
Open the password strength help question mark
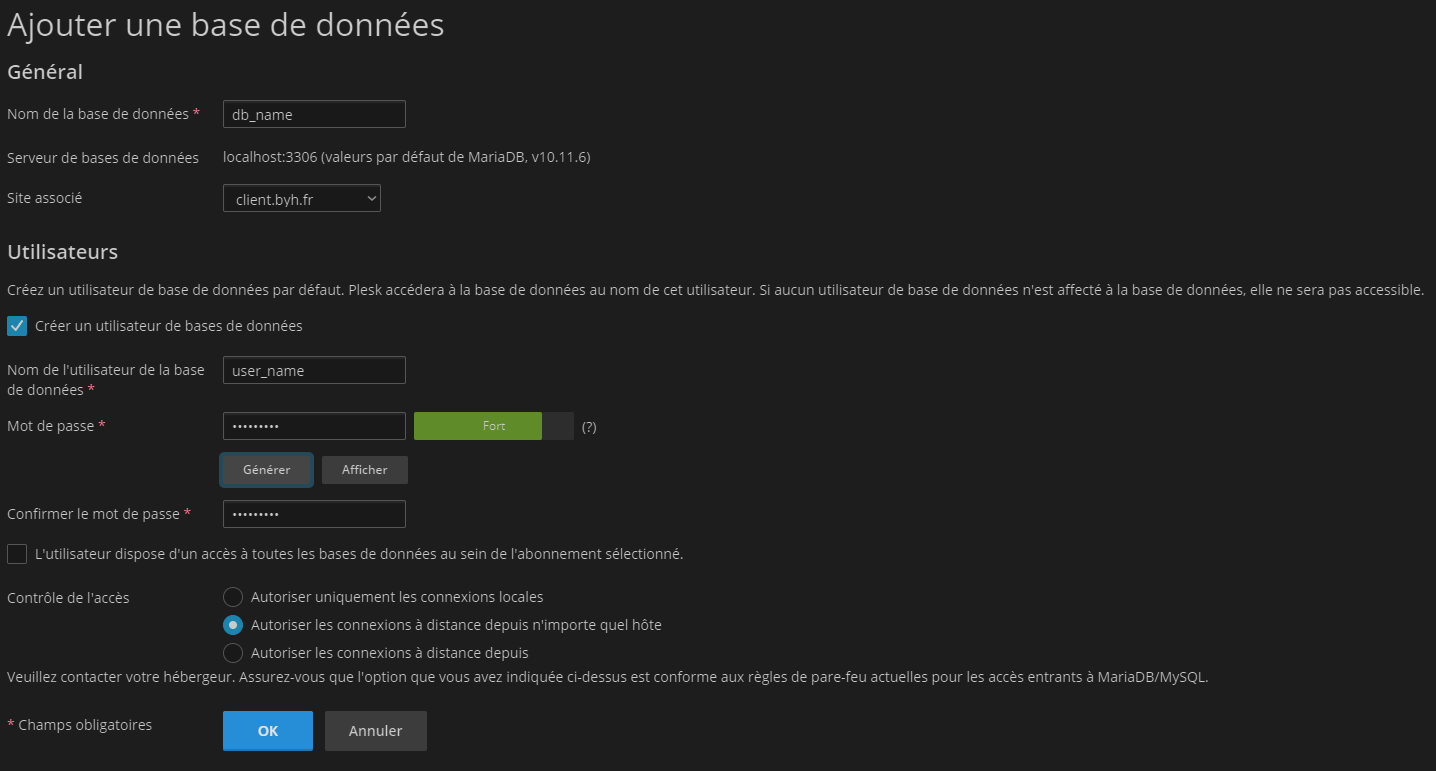coord(588,426)
